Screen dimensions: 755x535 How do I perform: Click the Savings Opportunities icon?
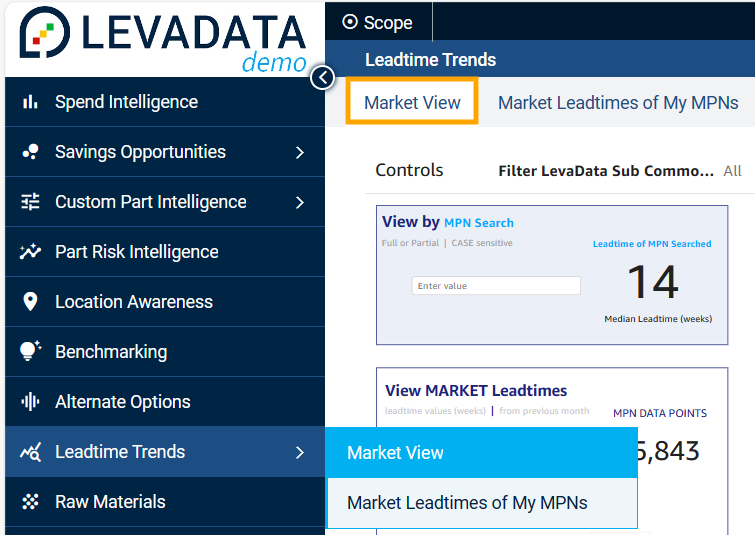point(30,152)
